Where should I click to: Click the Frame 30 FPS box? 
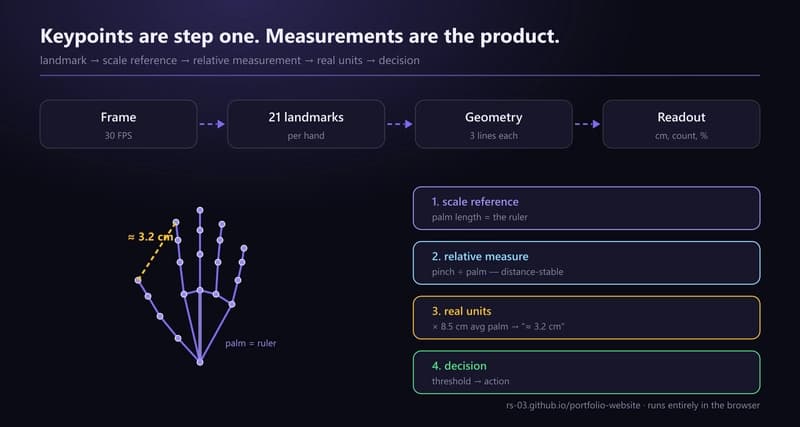(118, 124)
